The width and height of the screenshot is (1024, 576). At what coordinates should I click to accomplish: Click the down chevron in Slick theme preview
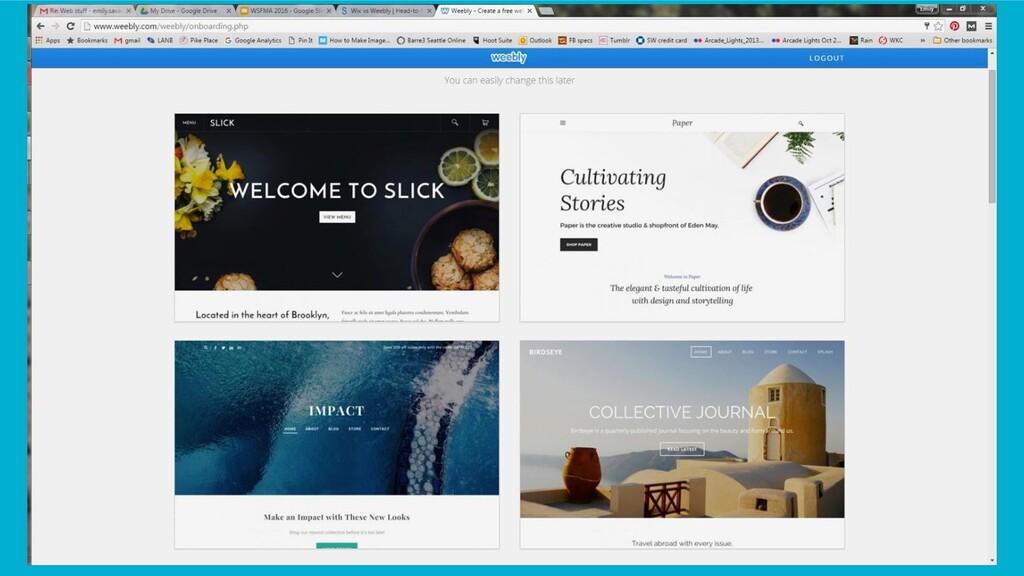coord(337,275)
